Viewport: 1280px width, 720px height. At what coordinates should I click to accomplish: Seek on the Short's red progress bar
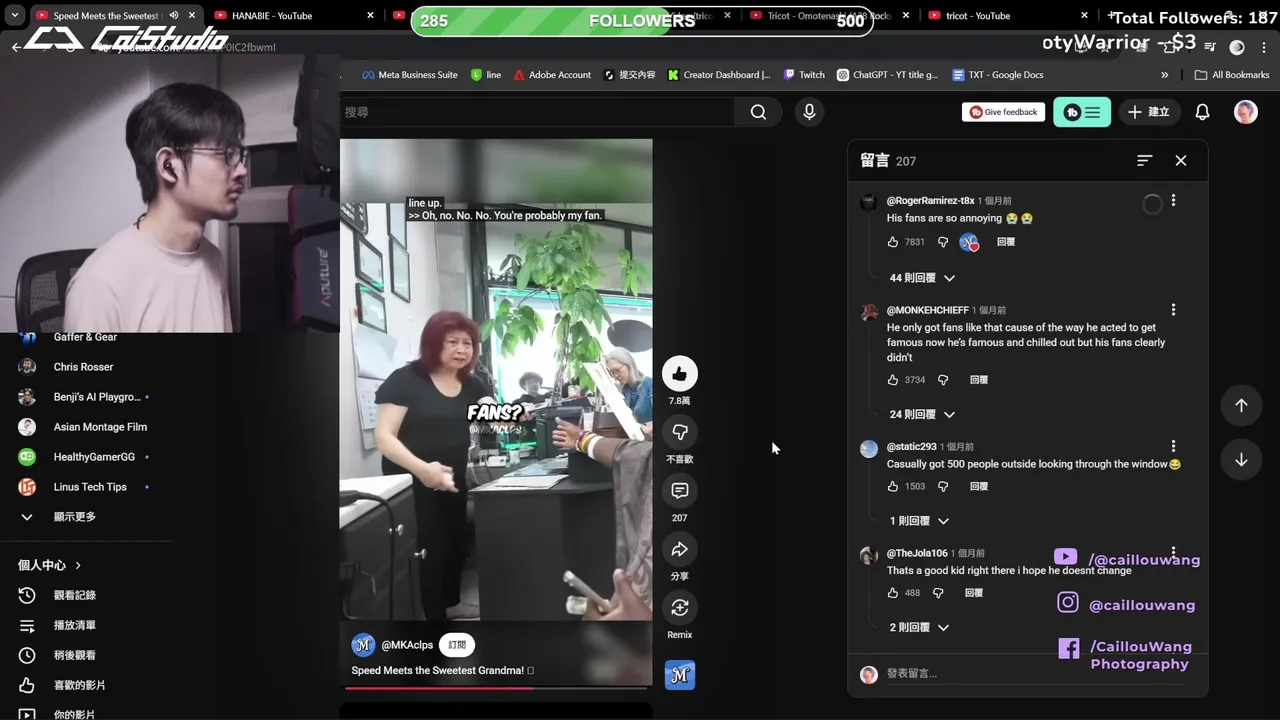(497, 687)
